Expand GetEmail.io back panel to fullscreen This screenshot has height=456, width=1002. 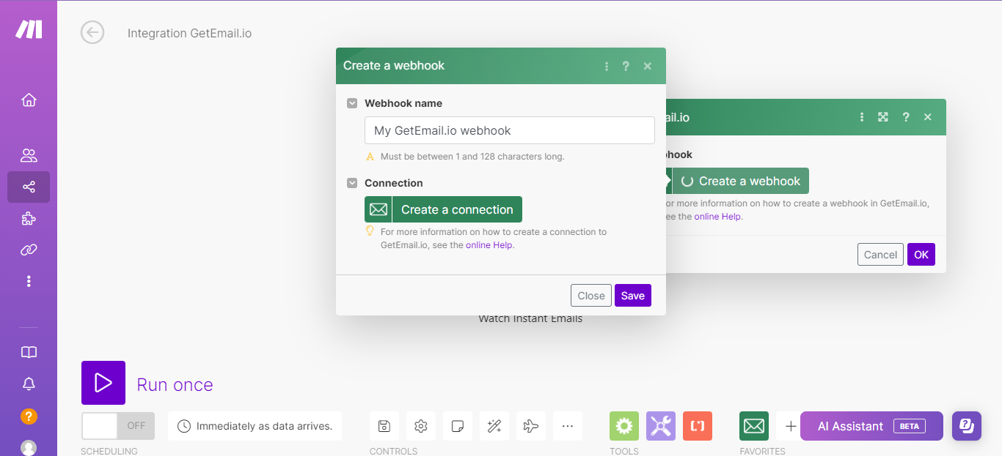pyautogui.click(x=883, y=117)
